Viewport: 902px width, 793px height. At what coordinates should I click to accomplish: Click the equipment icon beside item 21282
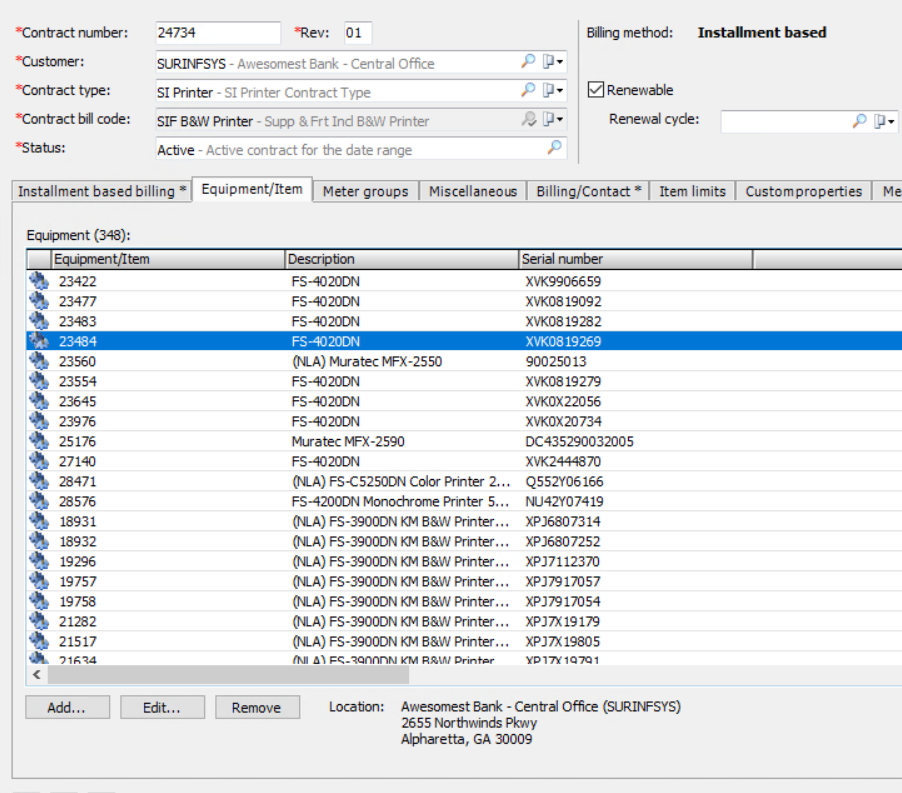click(39, 621)
